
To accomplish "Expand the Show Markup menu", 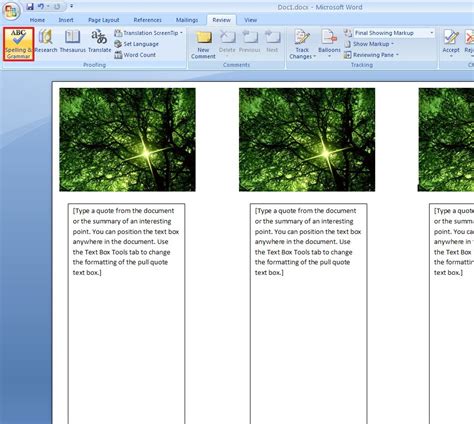I will [x=369, y=44].
